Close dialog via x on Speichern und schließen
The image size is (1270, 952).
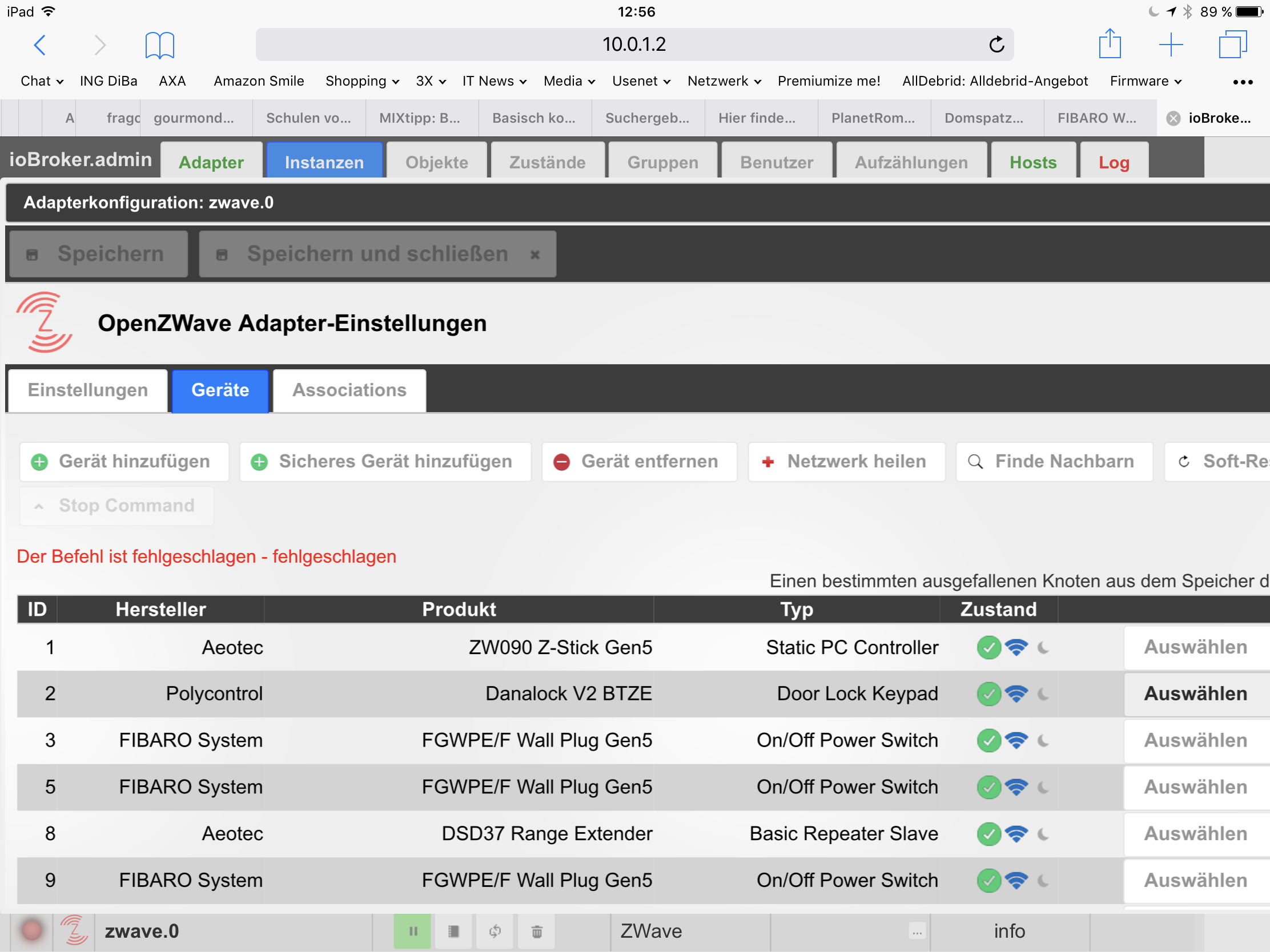[534, 254]
